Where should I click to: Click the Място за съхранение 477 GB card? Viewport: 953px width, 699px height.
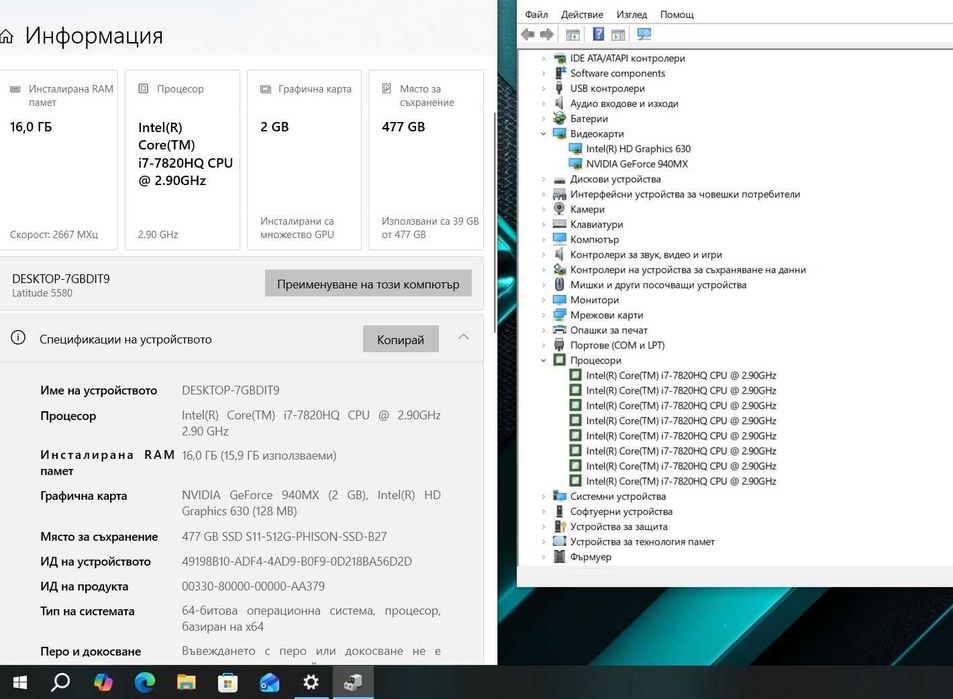pyautogui.click(x=426, y=160)
